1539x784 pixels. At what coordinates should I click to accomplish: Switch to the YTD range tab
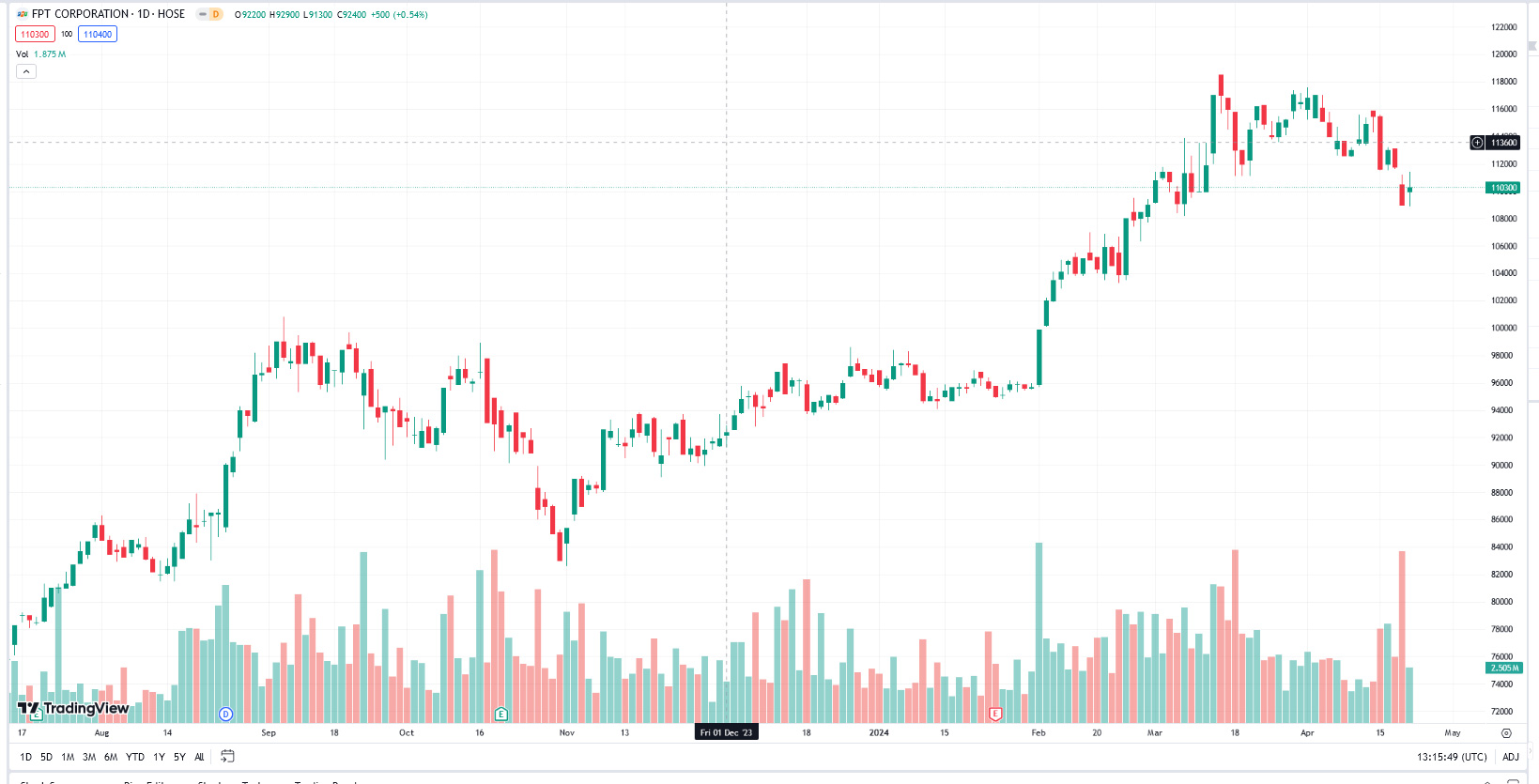point(134,756)
